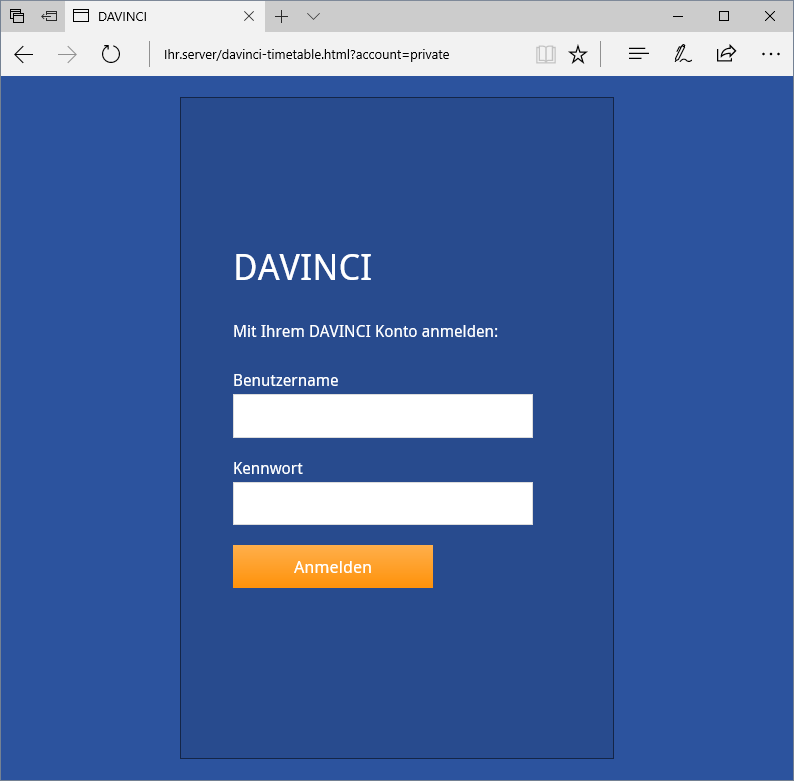This screenshot has width=794, height=781.
Task: Refresh the current page
Action: click(x=111, y=54)
